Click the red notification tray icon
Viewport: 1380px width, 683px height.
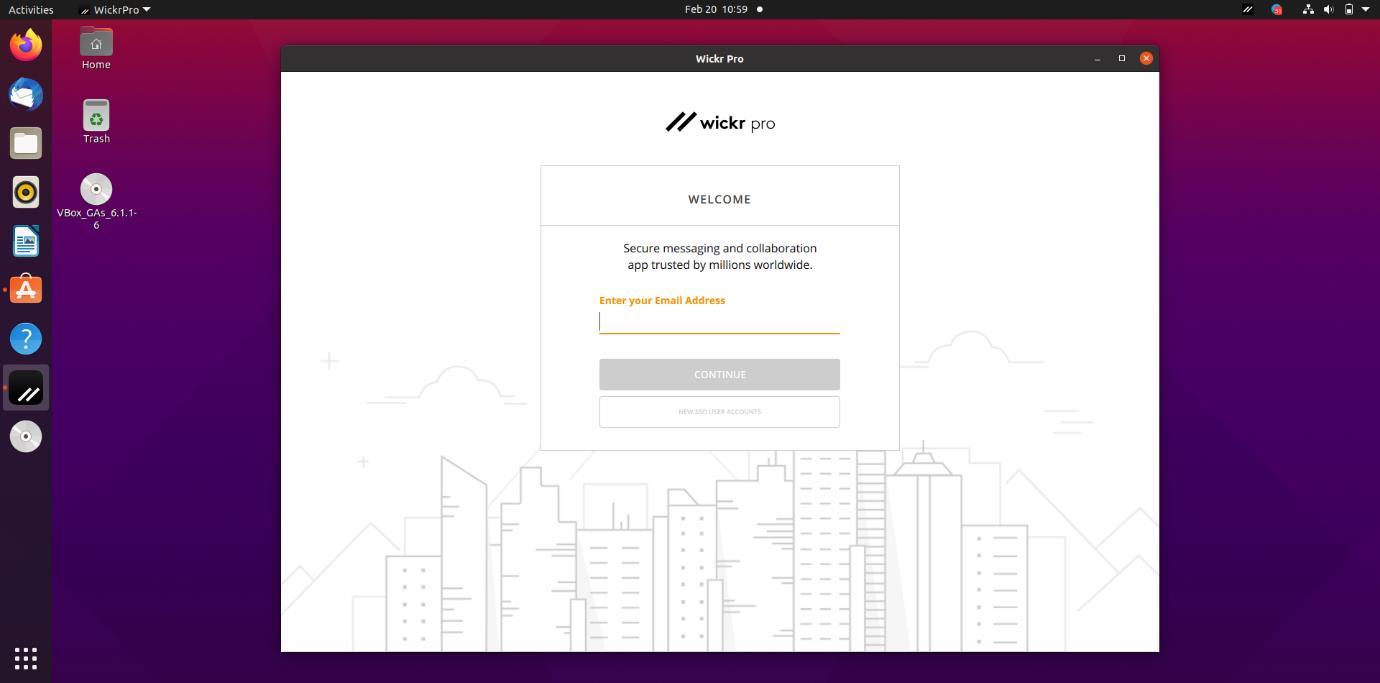pos(1277,9)
